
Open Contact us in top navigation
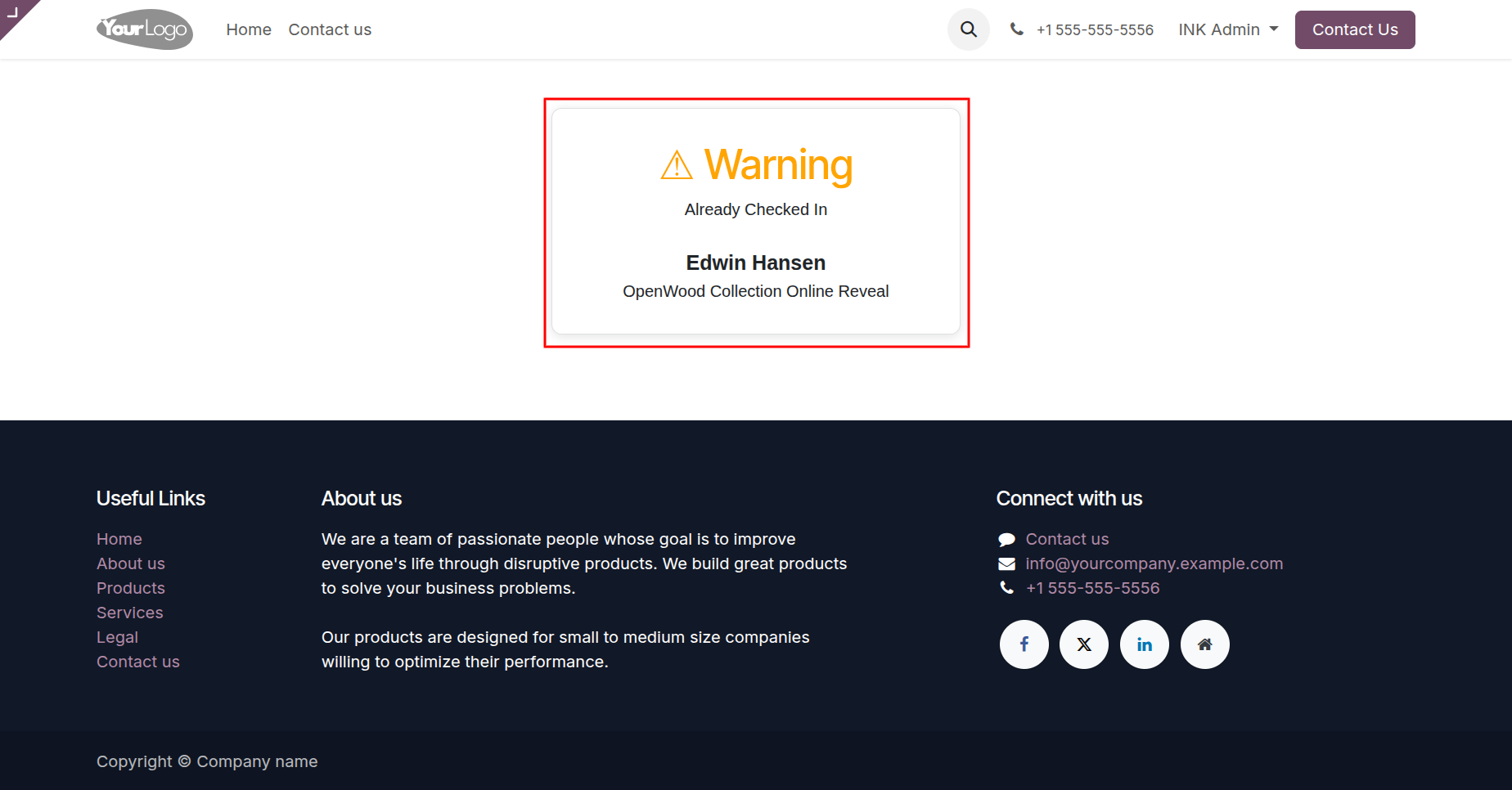(330, 29)
